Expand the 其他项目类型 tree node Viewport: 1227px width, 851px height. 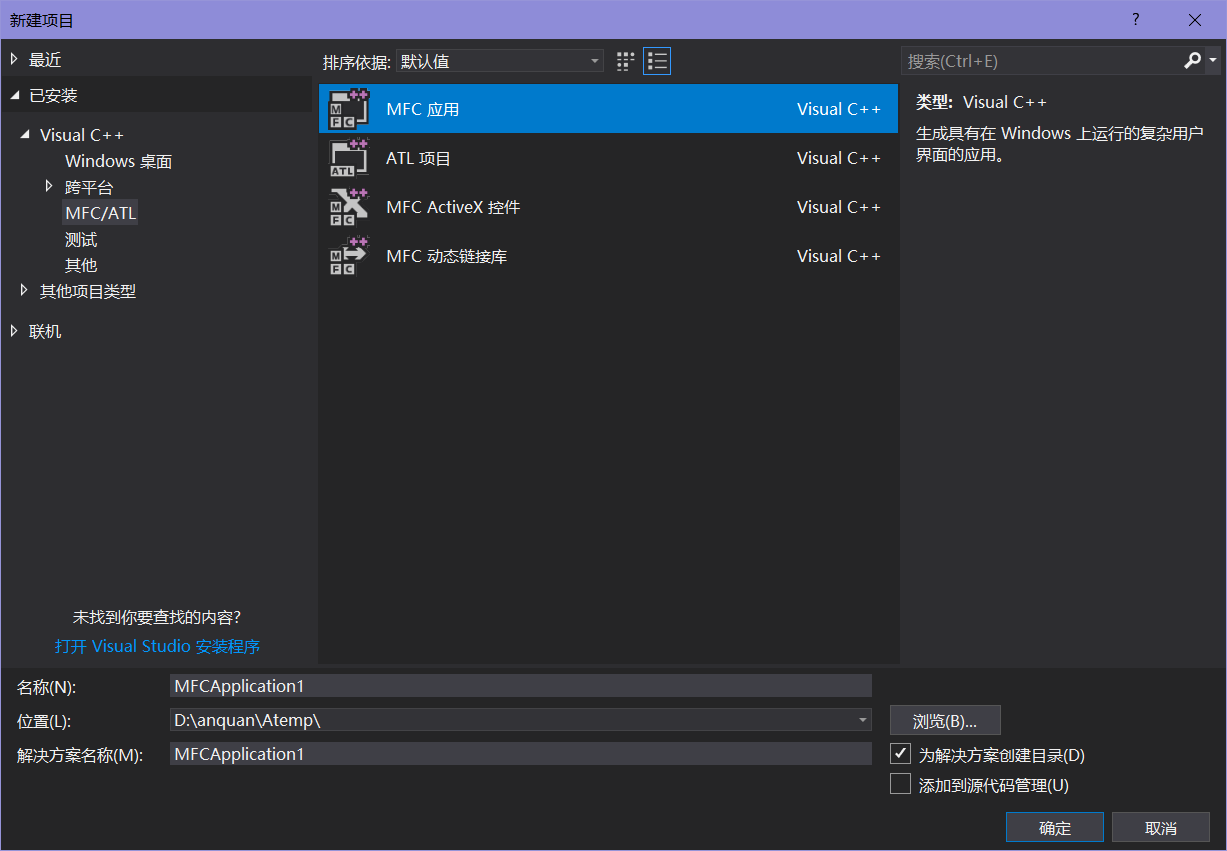[25, 291]
